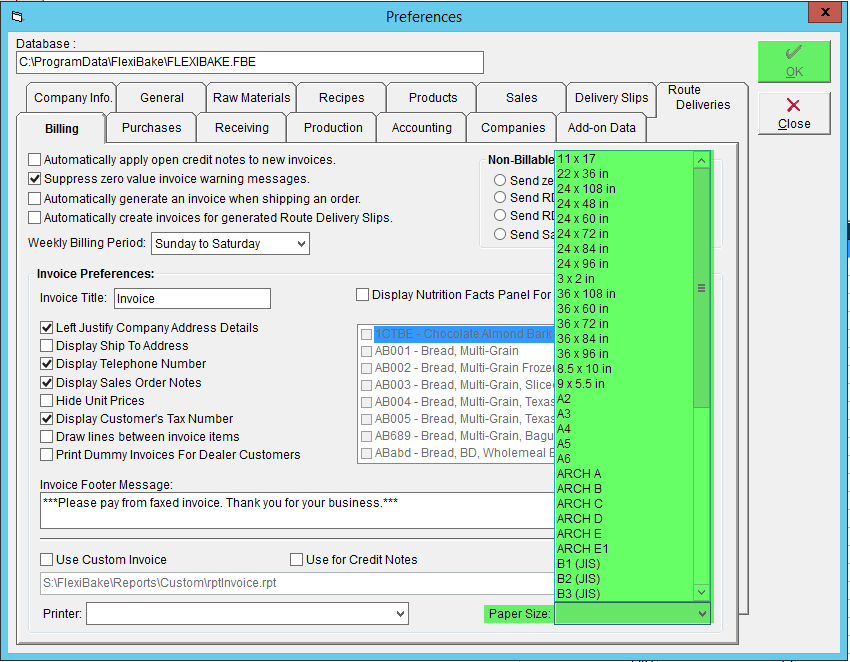Open the Printer dropdown
850x662 pixels.
tap(400, 614)
